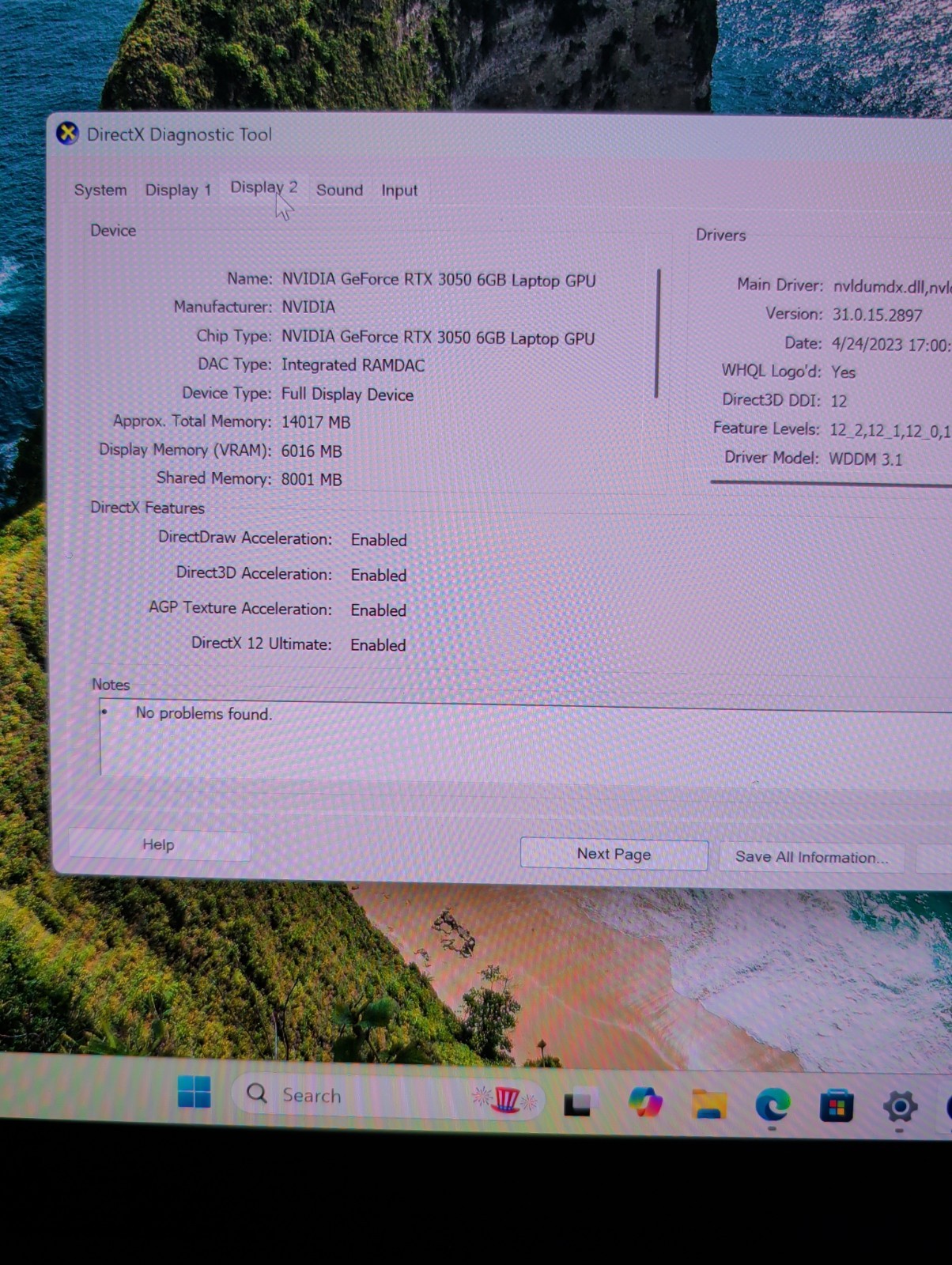The height and width of the screenshot is (1265, 952).
Task: Open Microsoft Store from the taskbar
Action: pos(836,1105)
